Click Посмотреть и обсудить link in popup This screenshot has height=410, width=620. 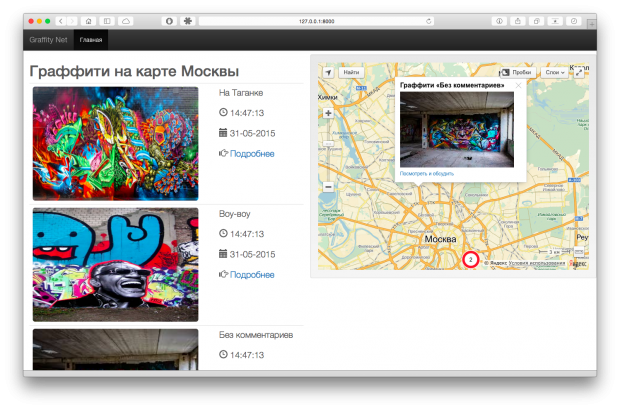[x=427, y=173]
